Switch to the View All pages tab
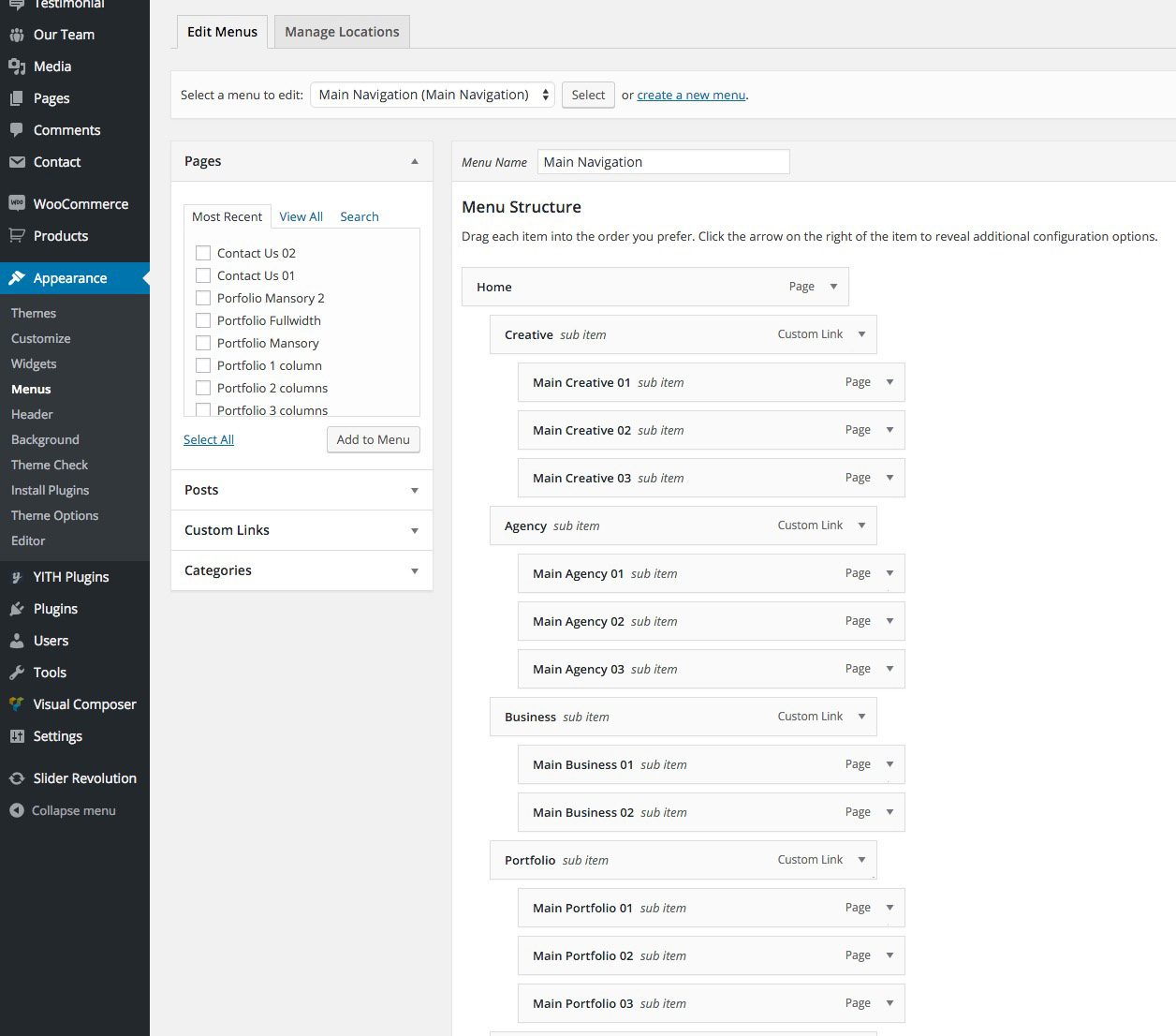 click(x=301, y=216)
